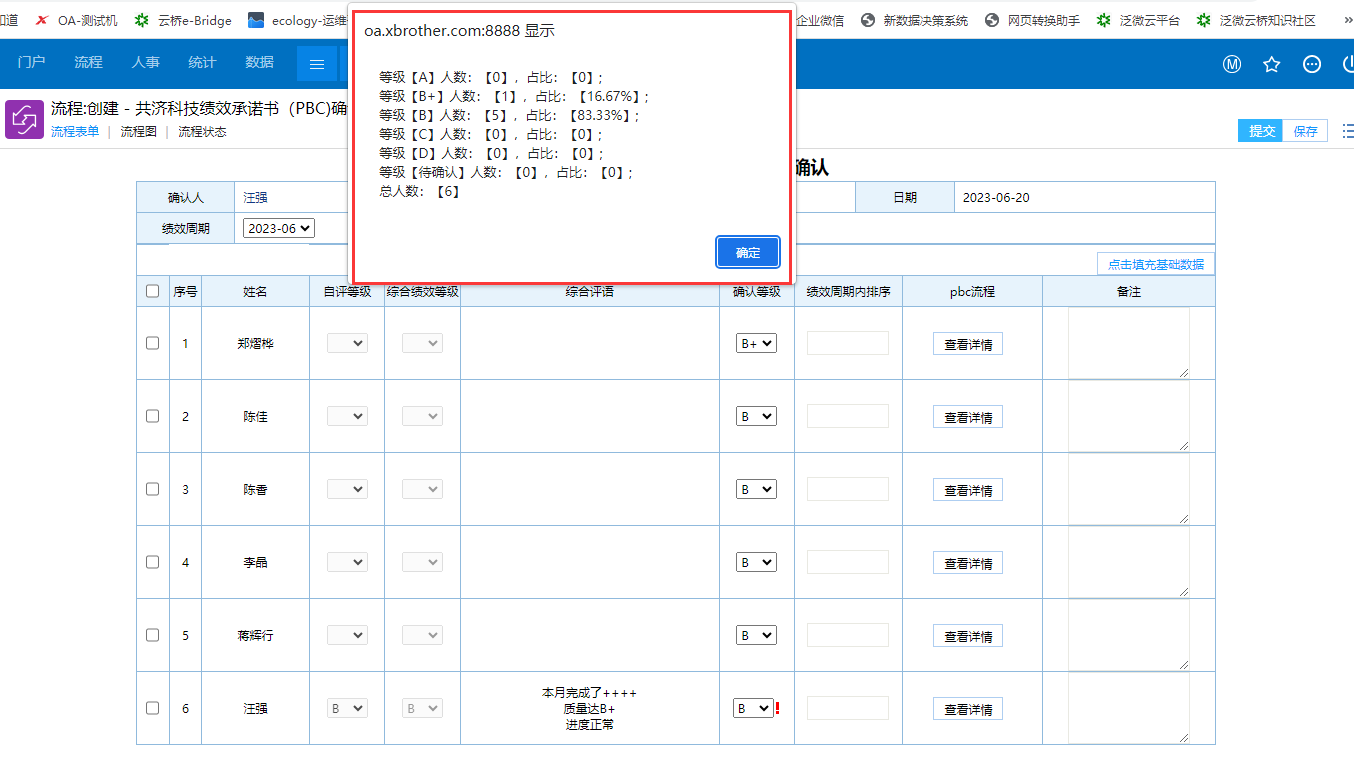
Task: Switch to the 流程图 tab
Action: point(139,131)
